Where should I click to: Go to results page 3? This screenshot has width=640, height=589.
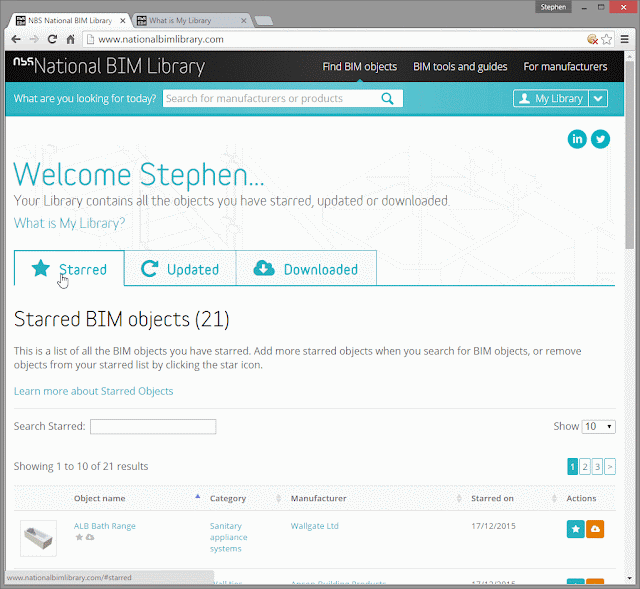[x=597, y=467]
